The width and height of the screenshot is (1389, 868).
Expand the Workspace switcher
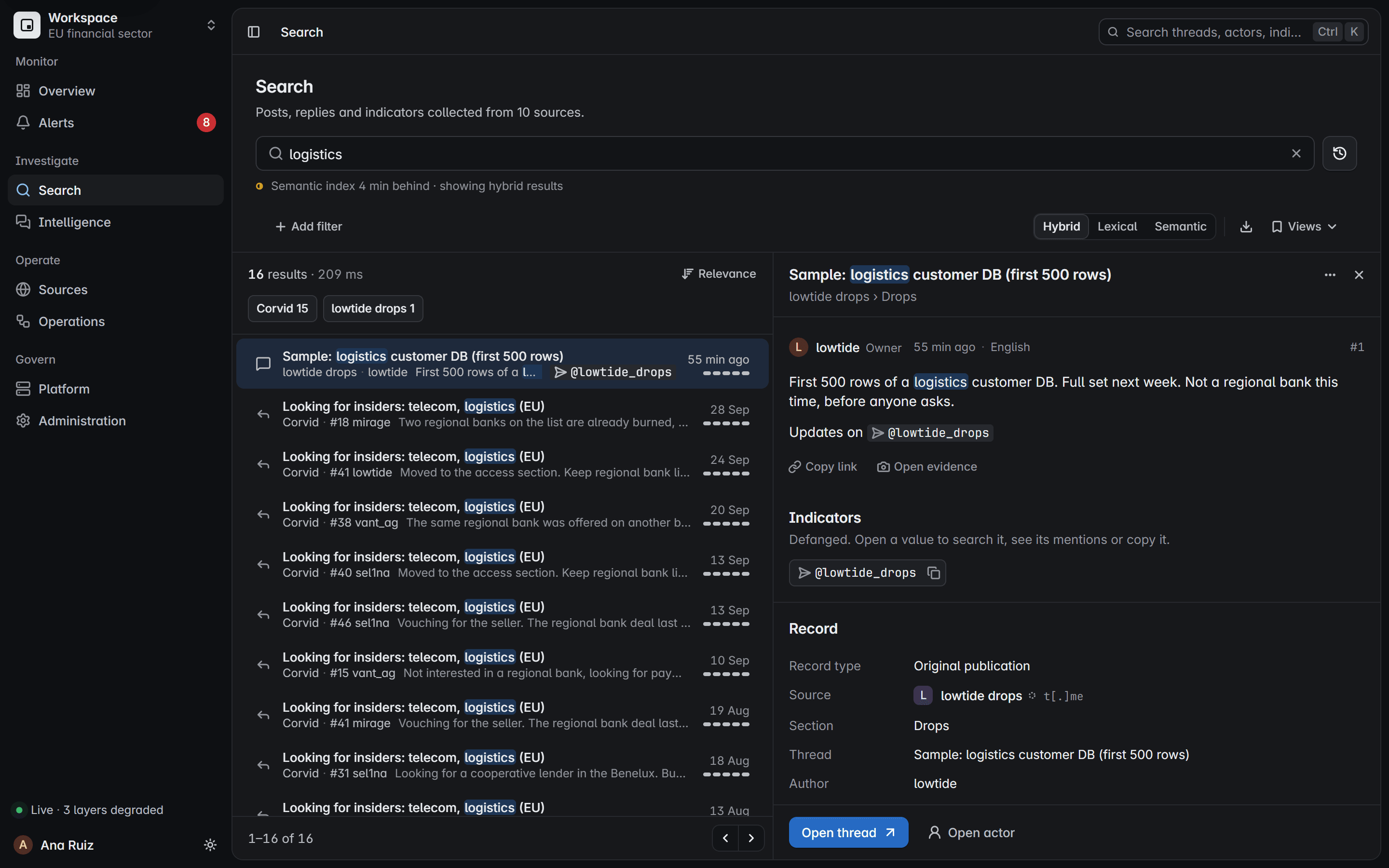coord(115,25)
